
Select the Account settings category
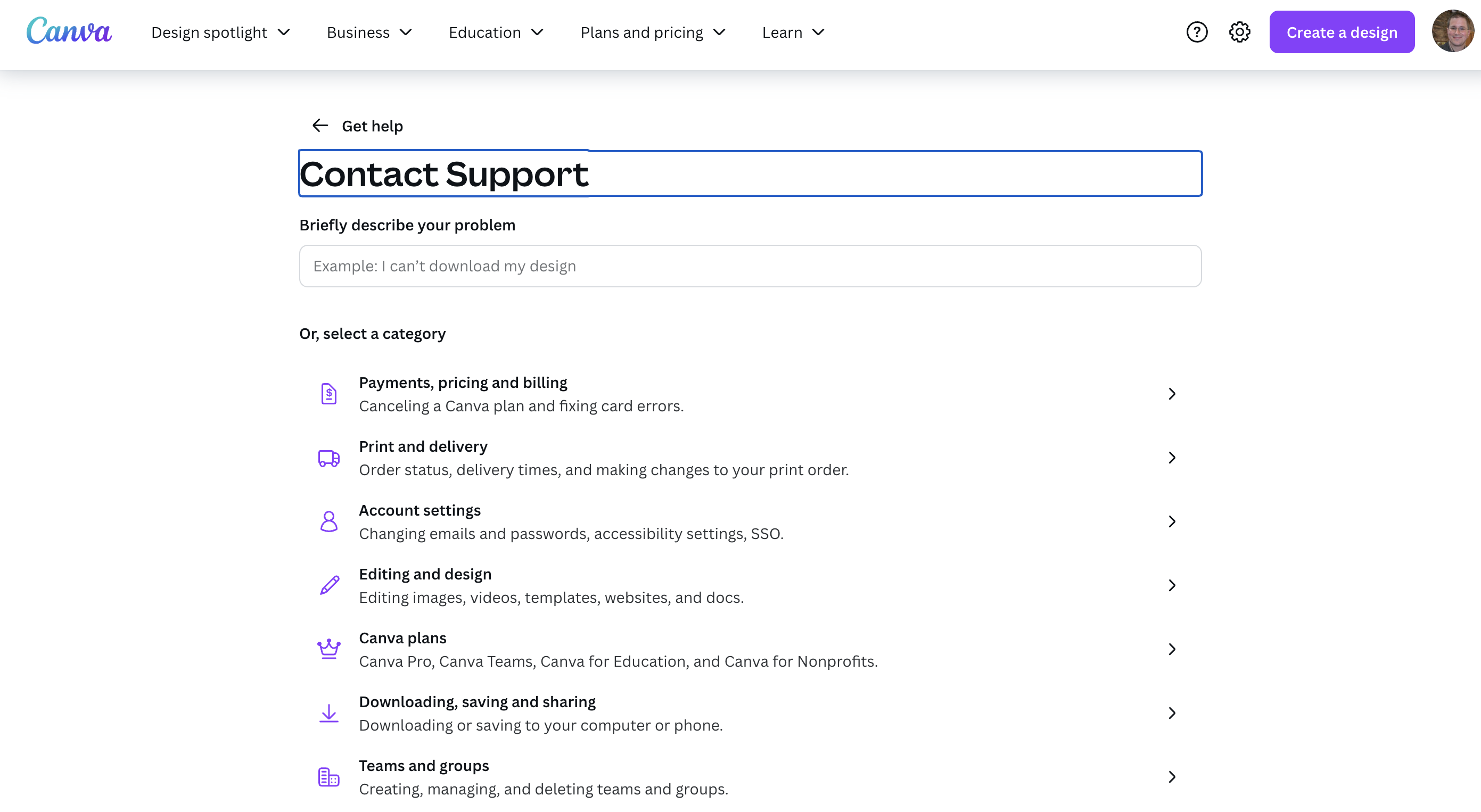pyautogui.click(x=750, y=522)
